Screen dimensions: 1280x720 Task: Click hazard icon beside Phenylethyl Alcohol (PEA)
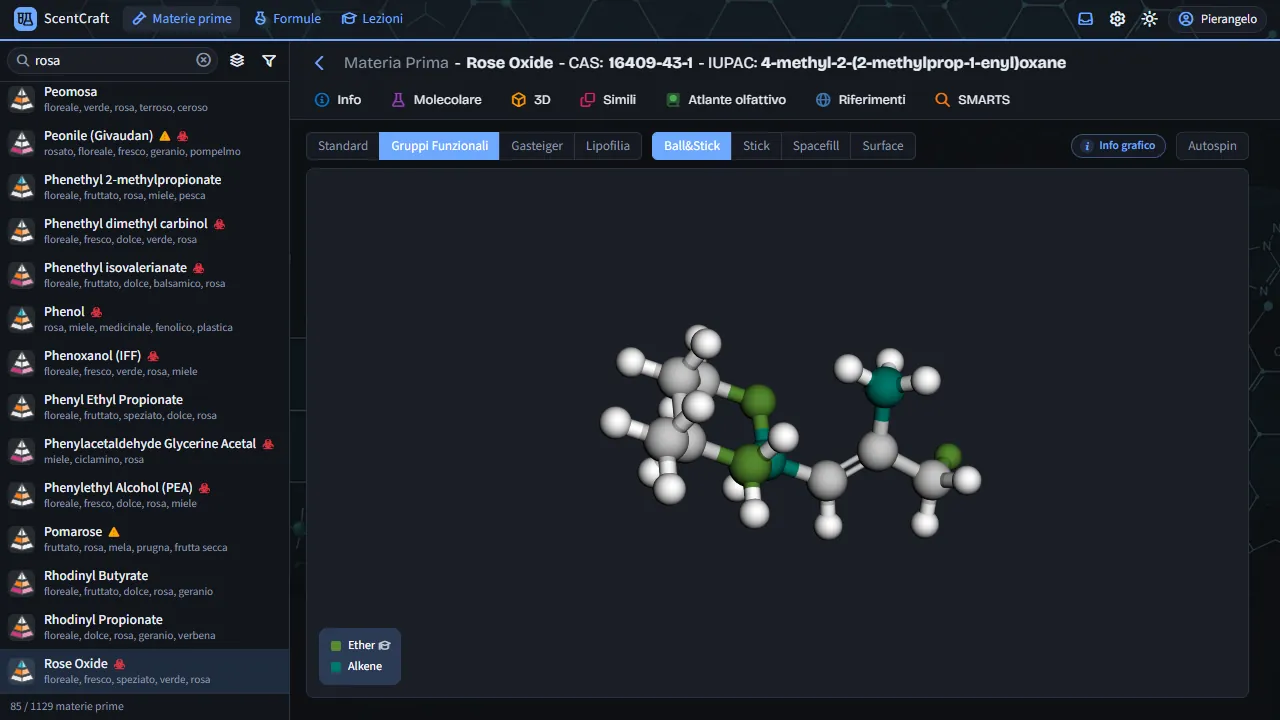tap(205, 488)
